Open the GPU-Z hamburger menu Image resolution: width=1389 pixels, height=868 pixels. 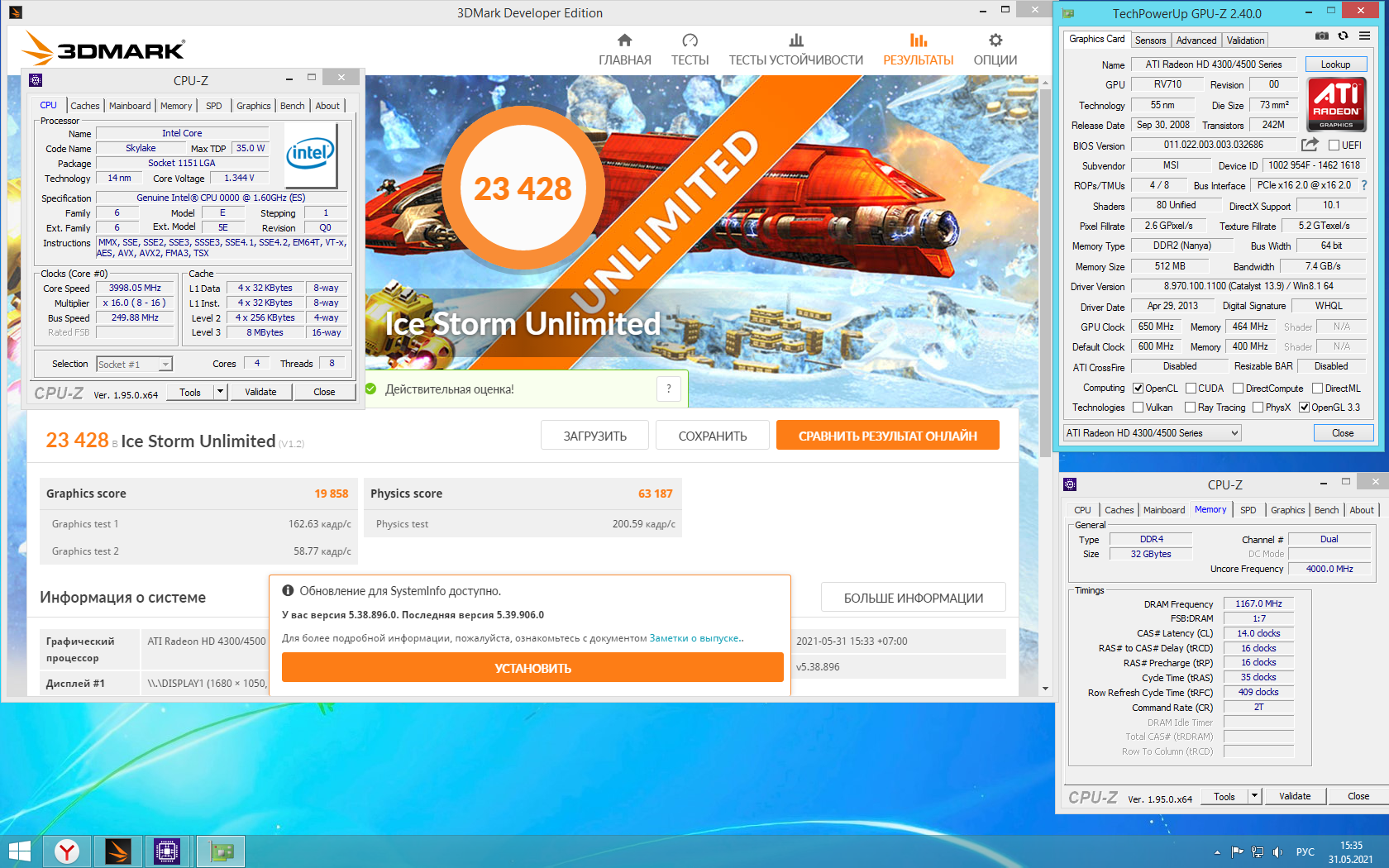point(1364,36)
